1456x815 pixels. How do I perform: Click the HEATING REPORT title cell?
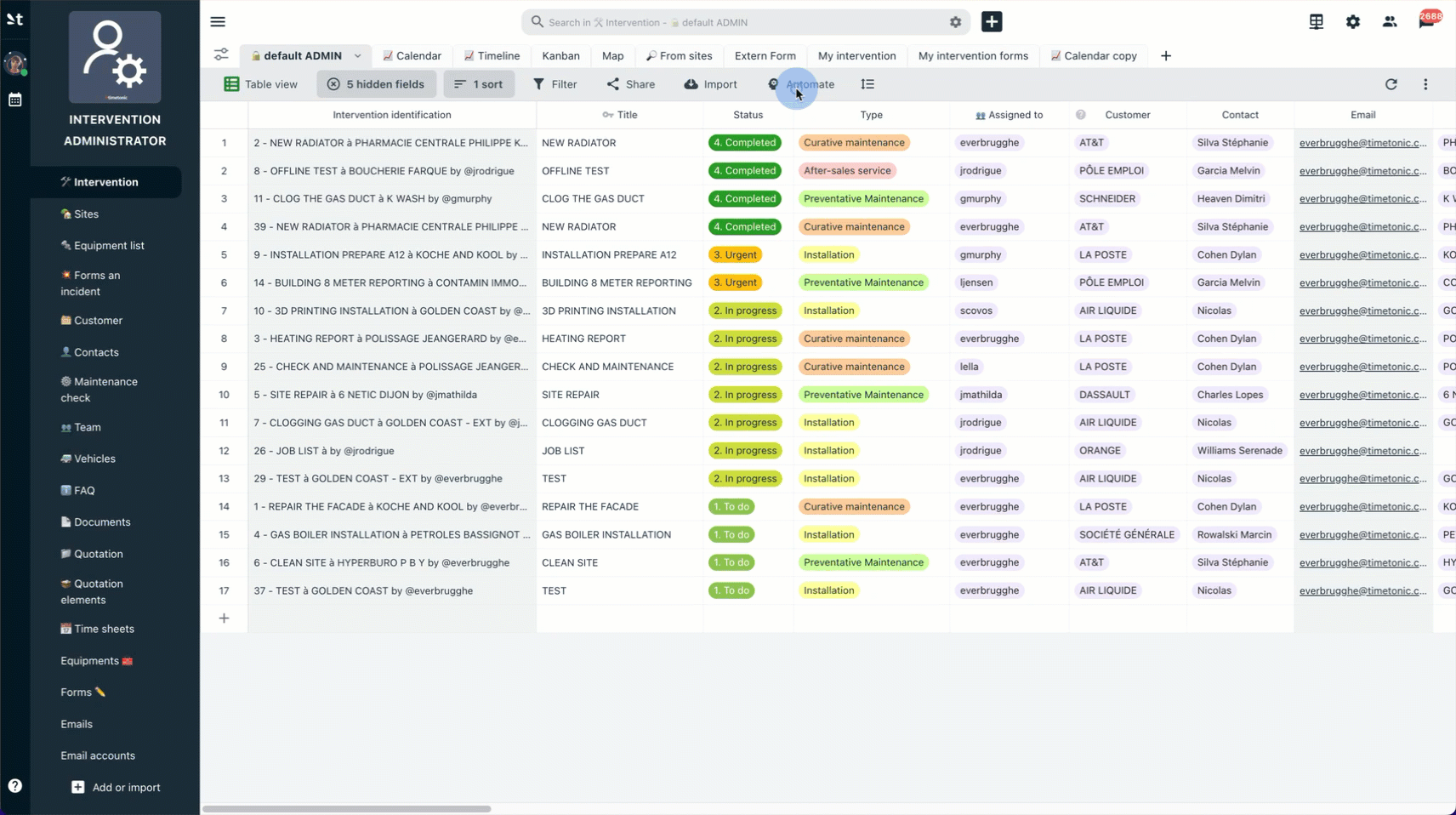619,339
